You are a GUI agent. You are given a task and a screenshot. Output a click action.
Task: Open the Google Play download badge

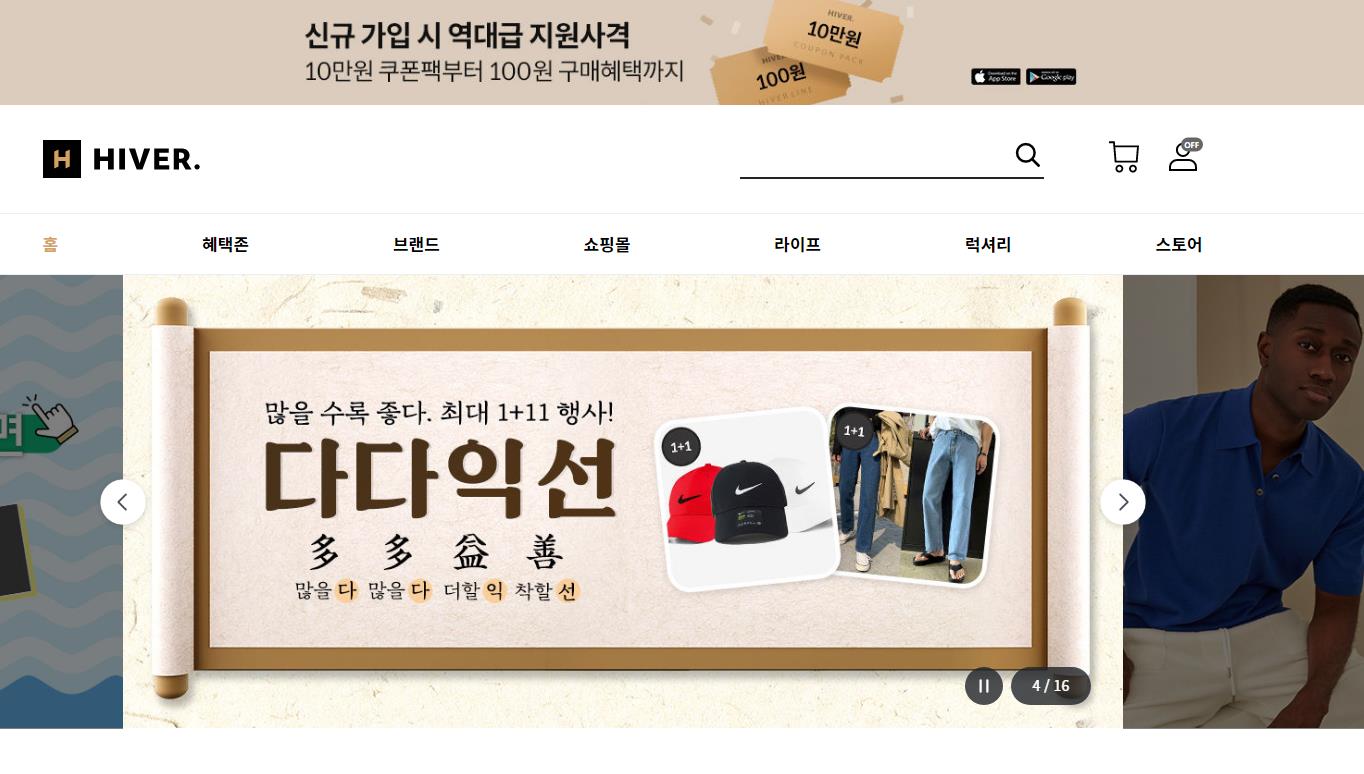(1051, 77)
